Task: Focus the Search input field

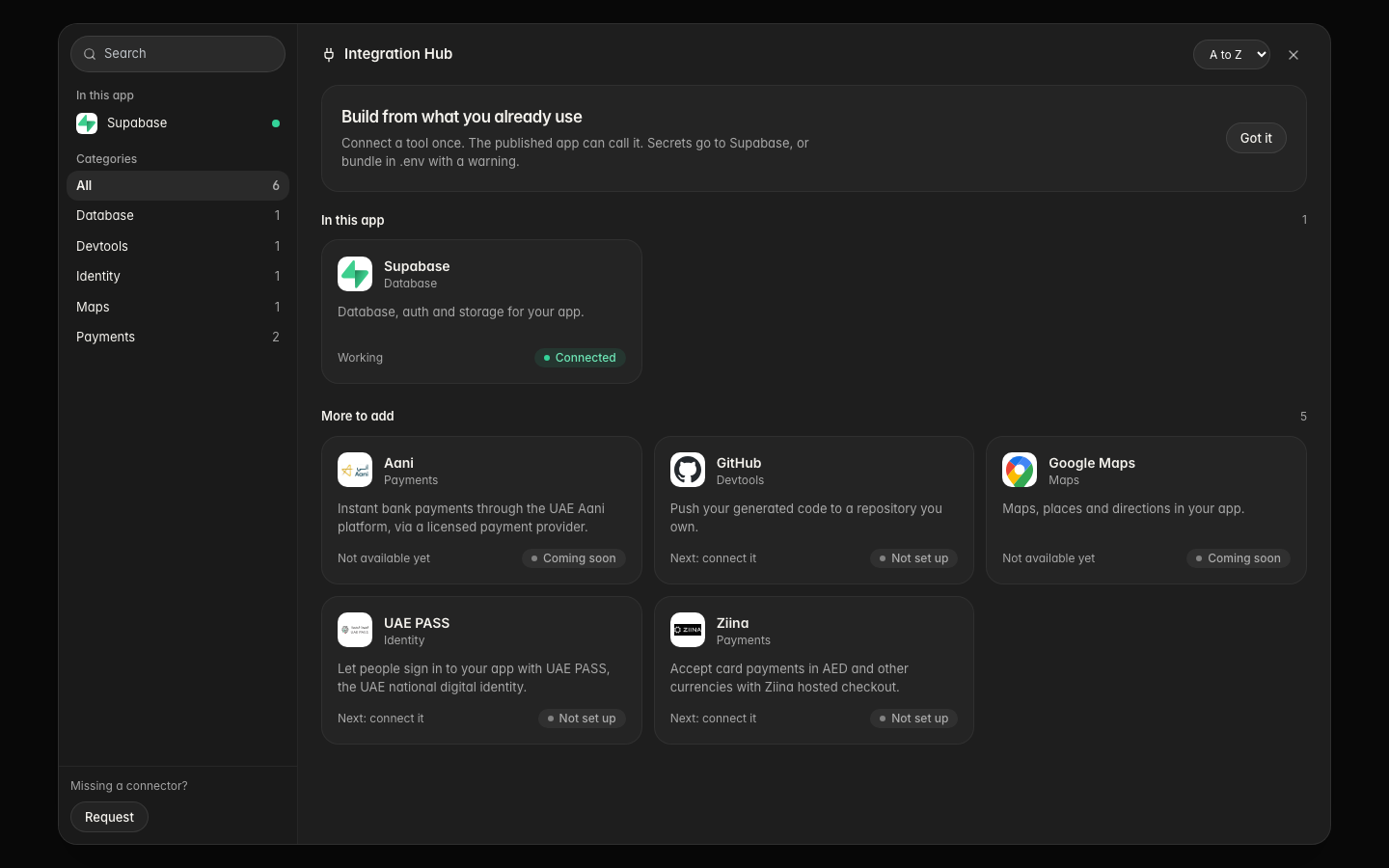Action: tap(177, 54)
